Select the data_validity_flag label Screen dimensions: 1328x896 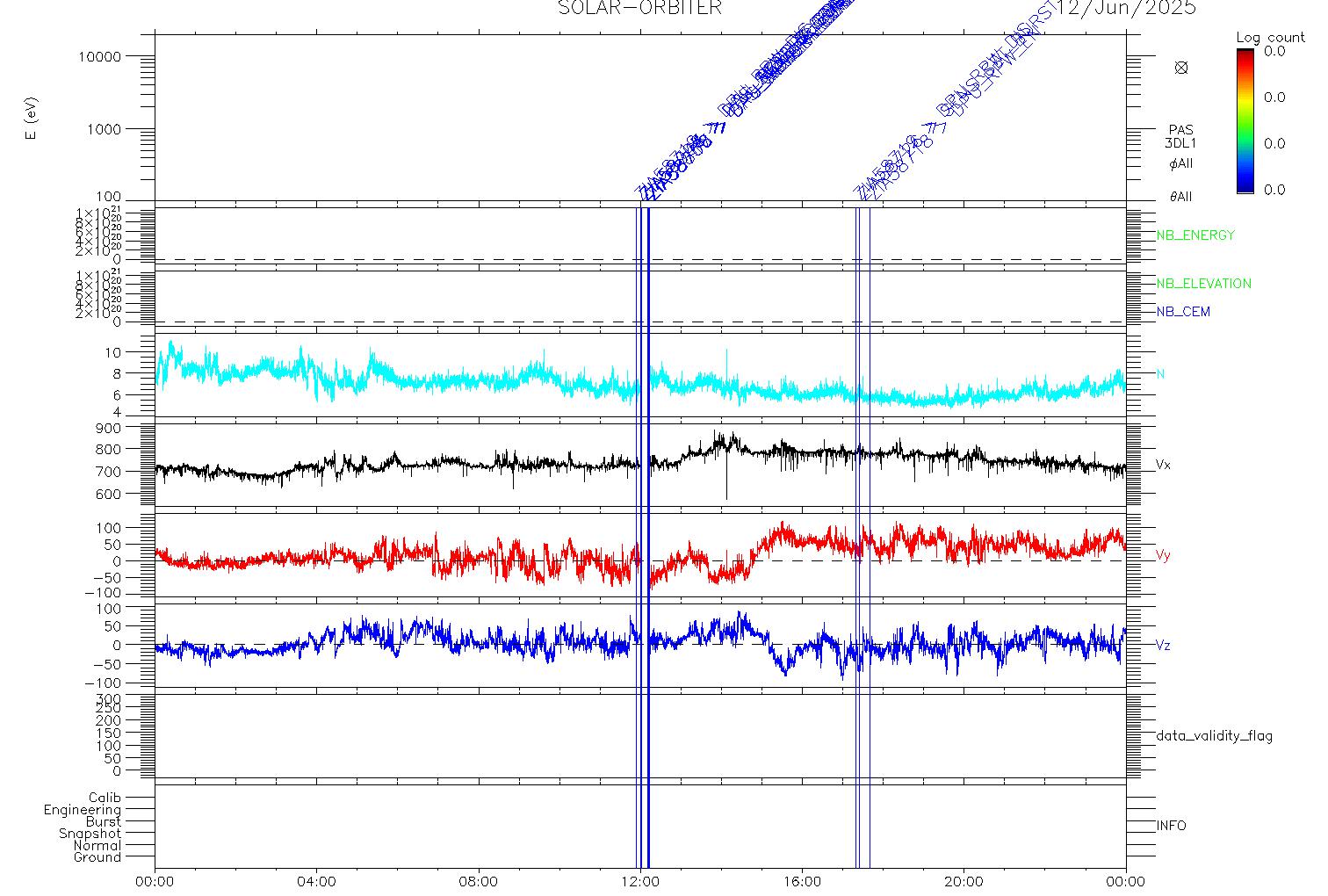click(x=1215, y=736)
